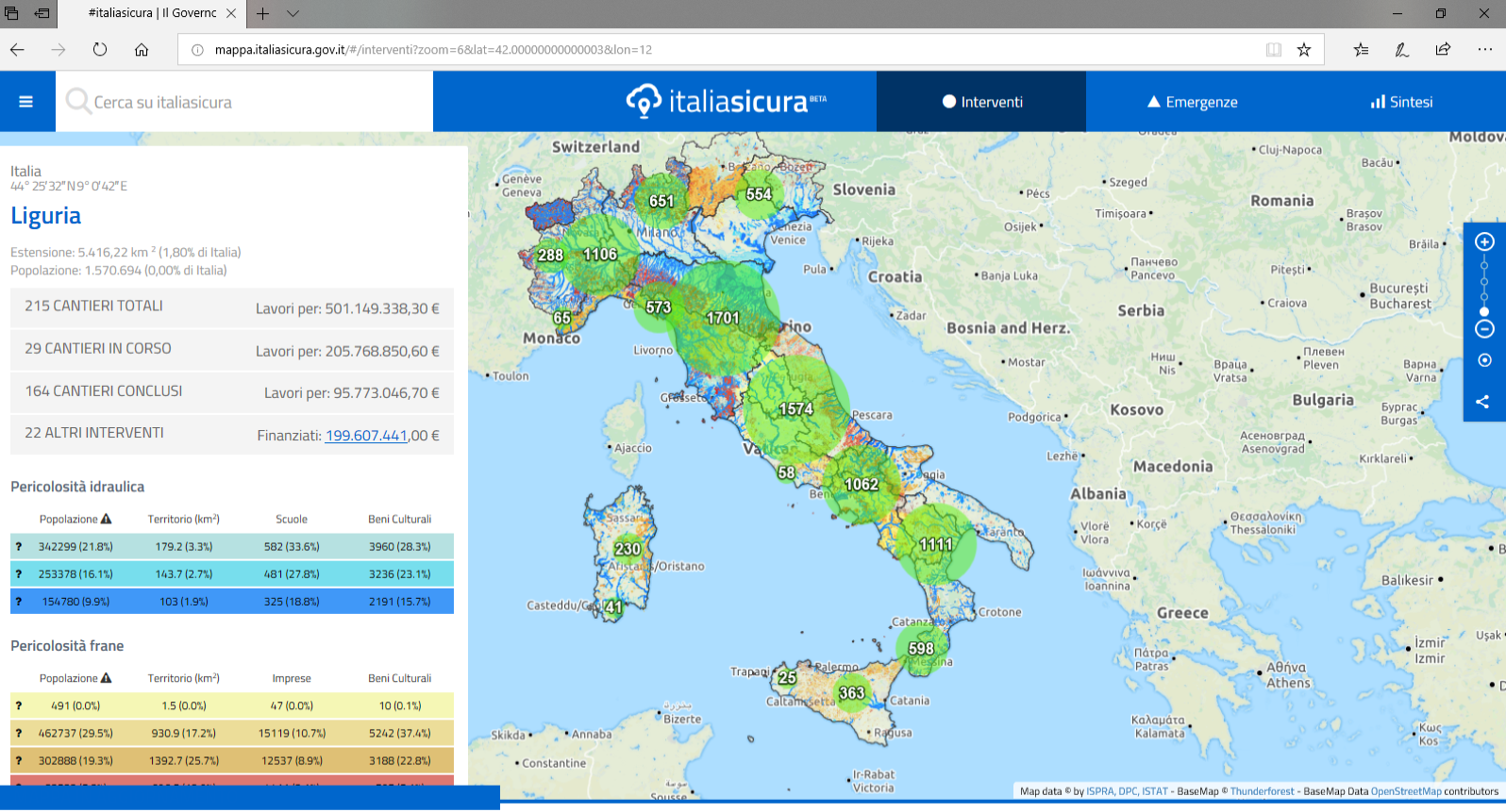Screen dimensions: 1506x812
Task: Open the ISTAT link in map credits
Action: 1155,791
